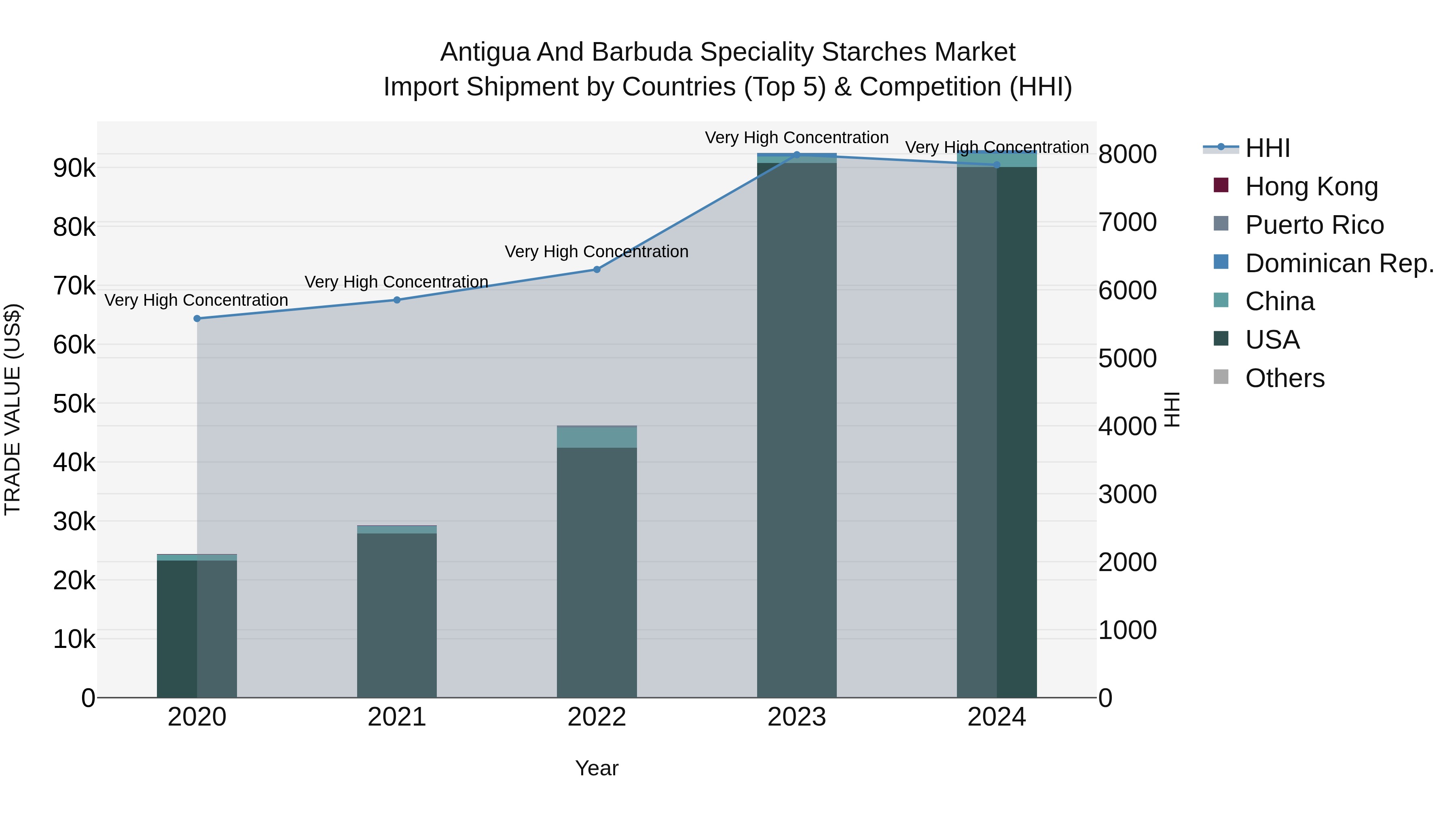Click the Dominican Rep. blue legend swatch
This screenshot has width=1456, height=819.
coord(1221,262)
